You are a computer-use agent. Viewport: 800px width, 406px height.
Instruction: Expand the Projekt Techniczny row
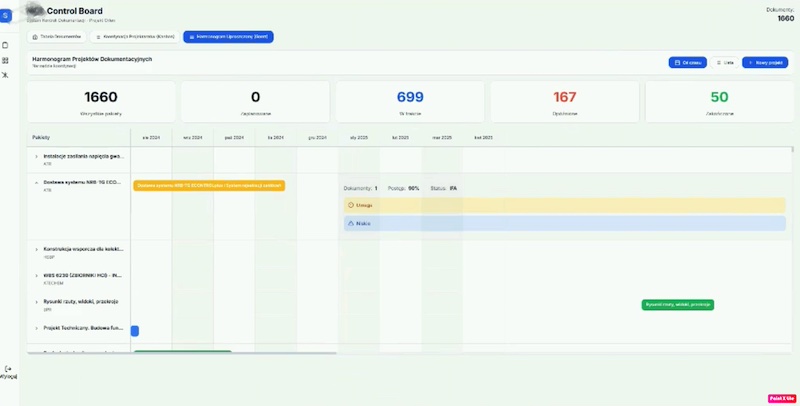(x=36, y=327)
